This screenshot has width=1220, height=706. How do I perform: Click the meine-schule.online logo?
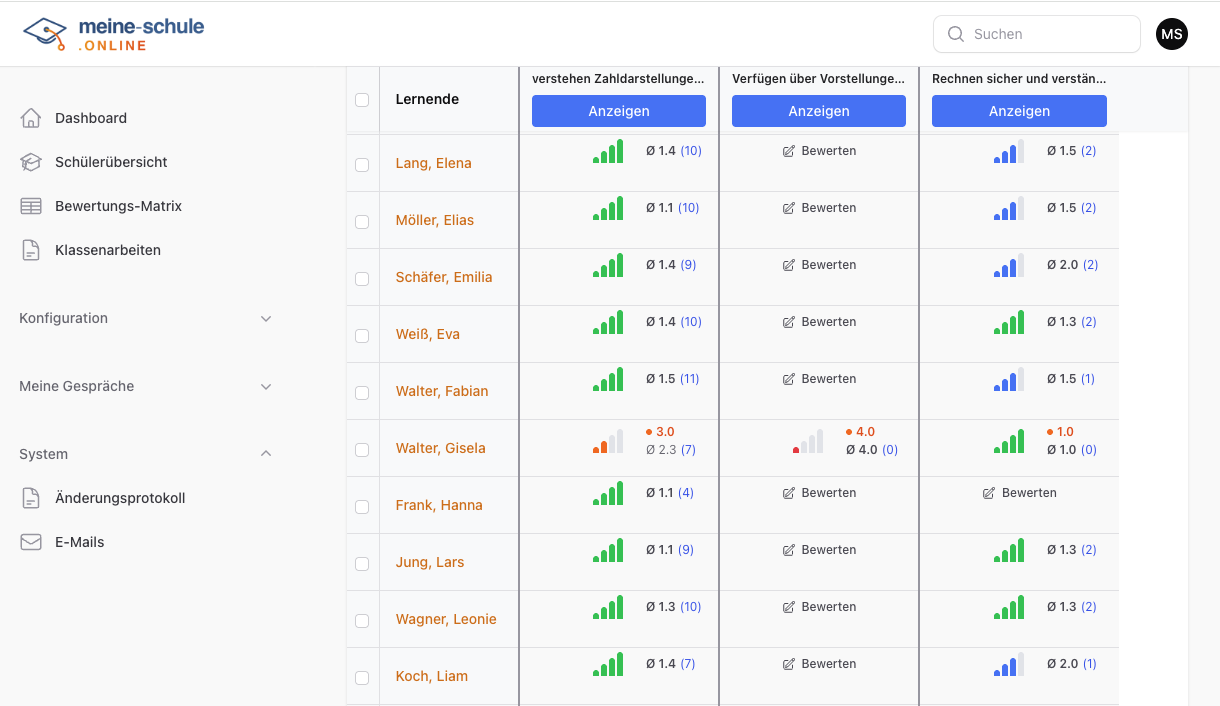(x=113, y=34)
